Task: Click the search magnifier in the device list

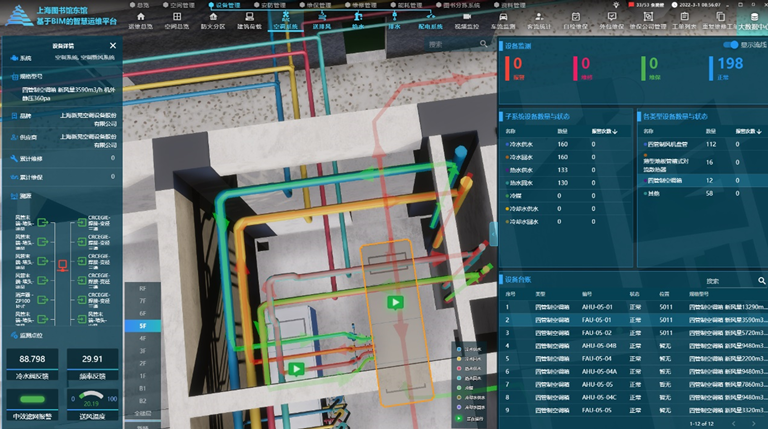Action: click(x=759, y=281)
